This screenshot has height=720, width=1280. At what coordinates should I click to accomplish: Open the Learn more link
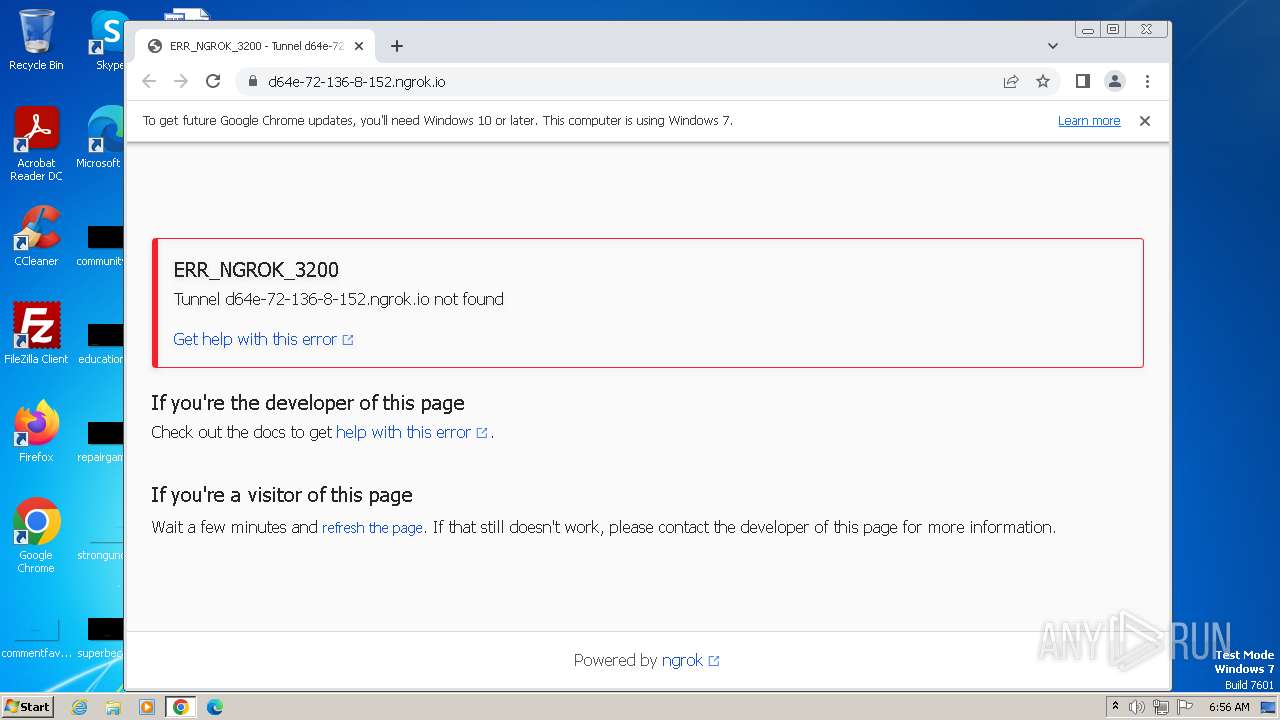point(1089,121)
